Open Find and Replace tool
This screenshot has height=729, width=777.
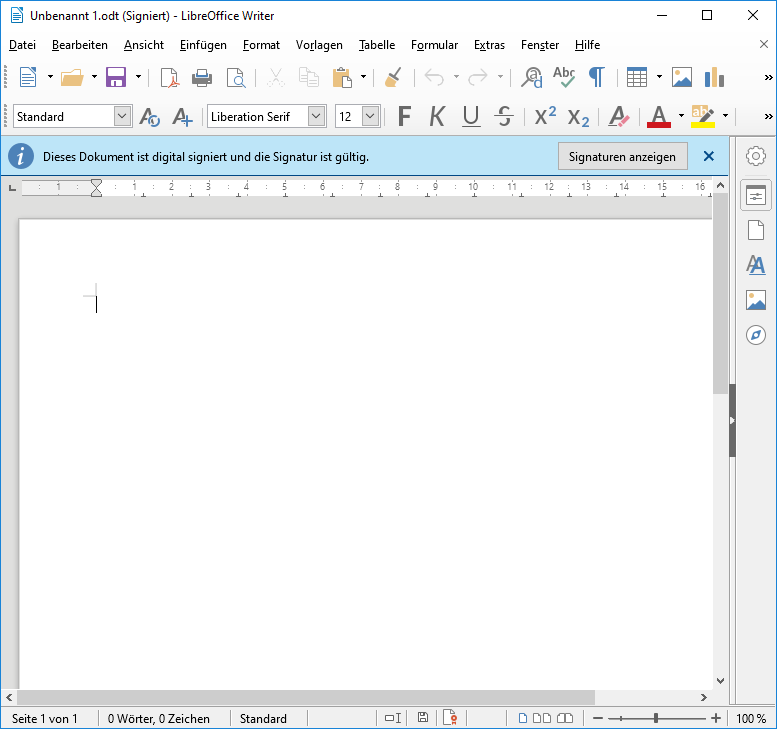(532, 77)
